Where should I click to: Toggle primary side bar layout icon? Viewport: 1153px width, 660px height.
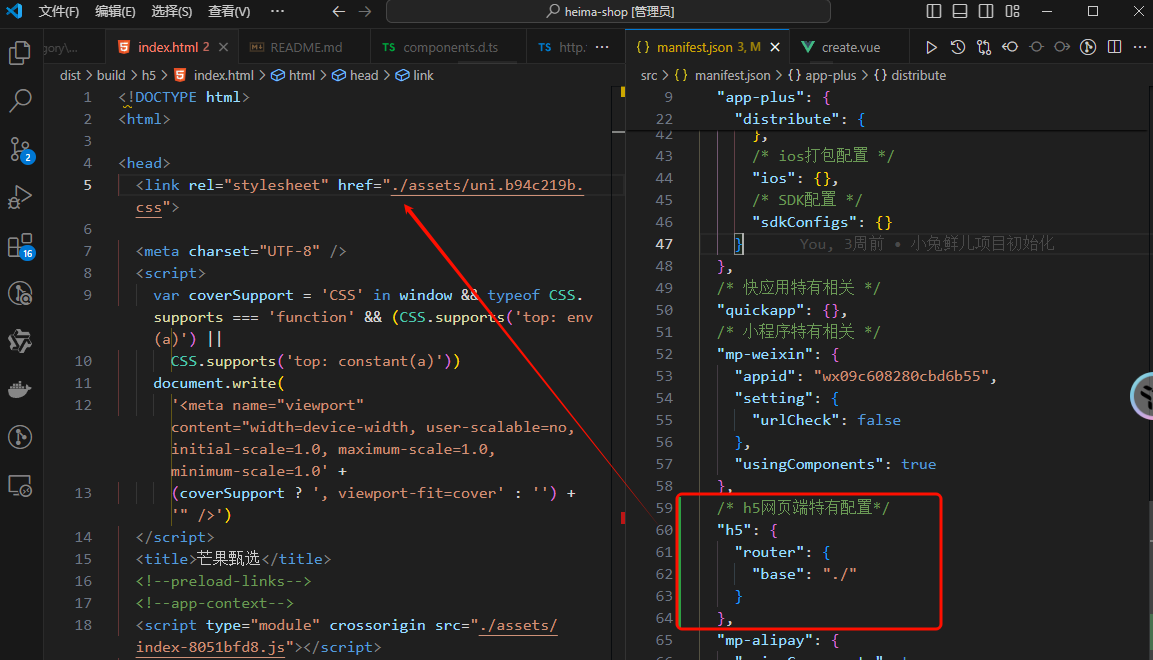[934, 11]
